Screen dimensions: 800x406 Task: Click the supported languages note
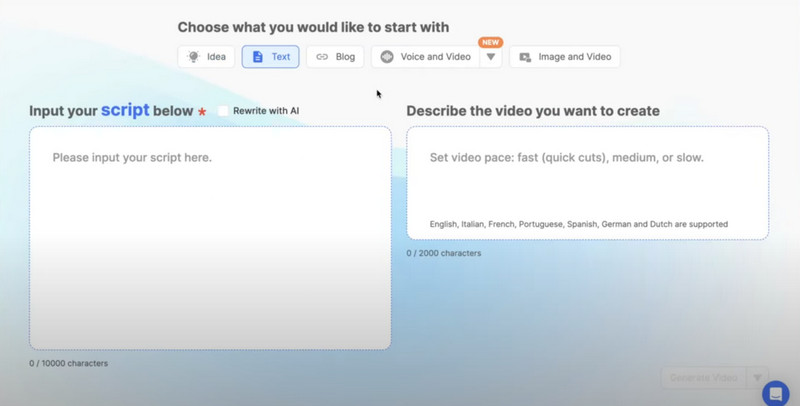(x=578, y=224)
